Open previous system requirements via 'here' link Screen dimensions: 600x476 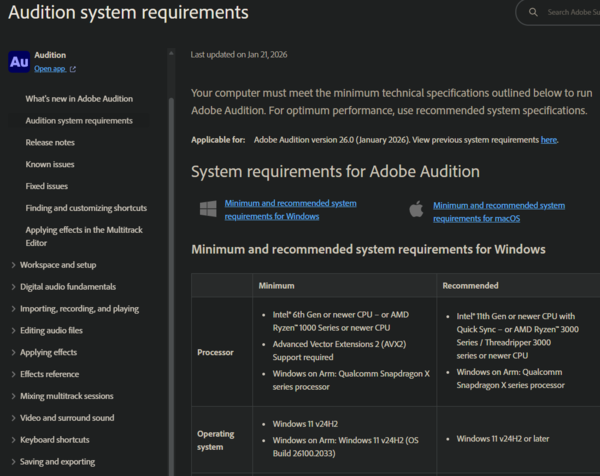(x=548, y=140)
